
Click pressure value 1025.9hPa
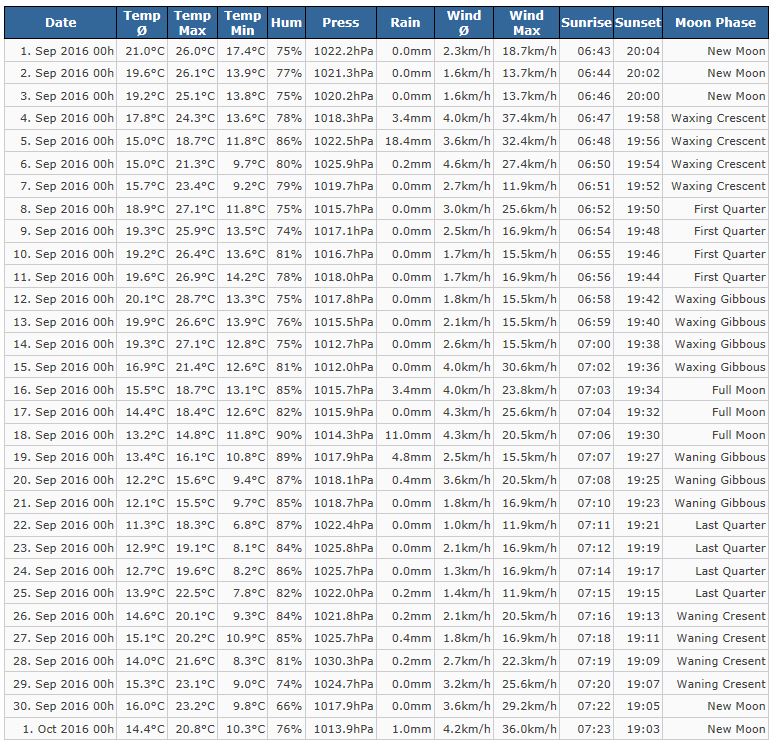(x=343, y=164)
